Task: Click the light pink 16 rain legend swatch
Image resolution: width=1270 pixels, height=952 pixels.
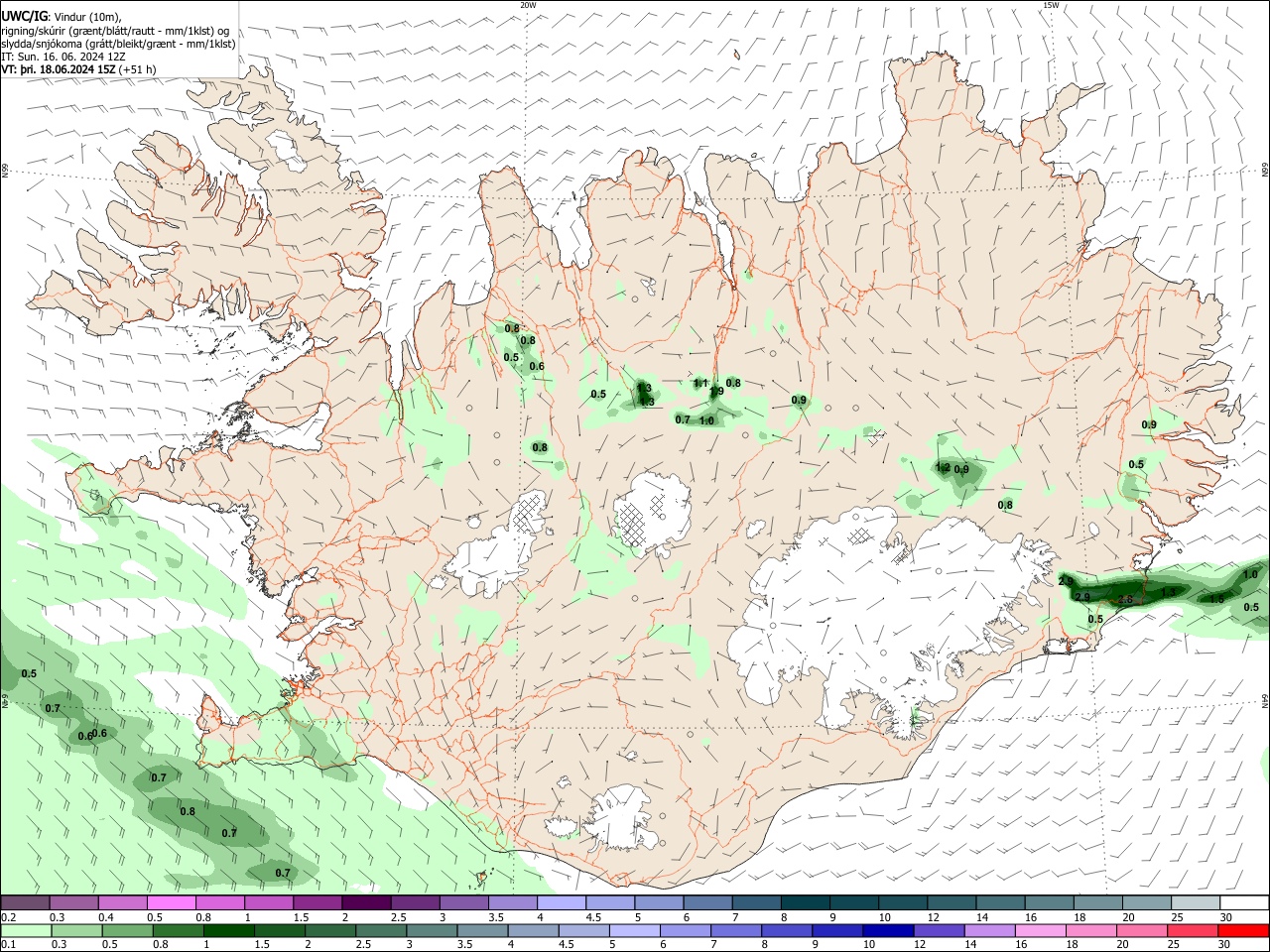Action: tap(1042, 931)
